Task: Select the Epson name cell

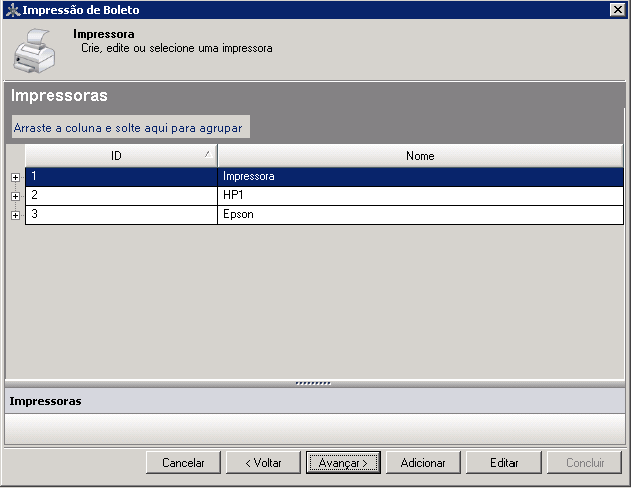Action: pyautogui.click(x=420, y=215)
